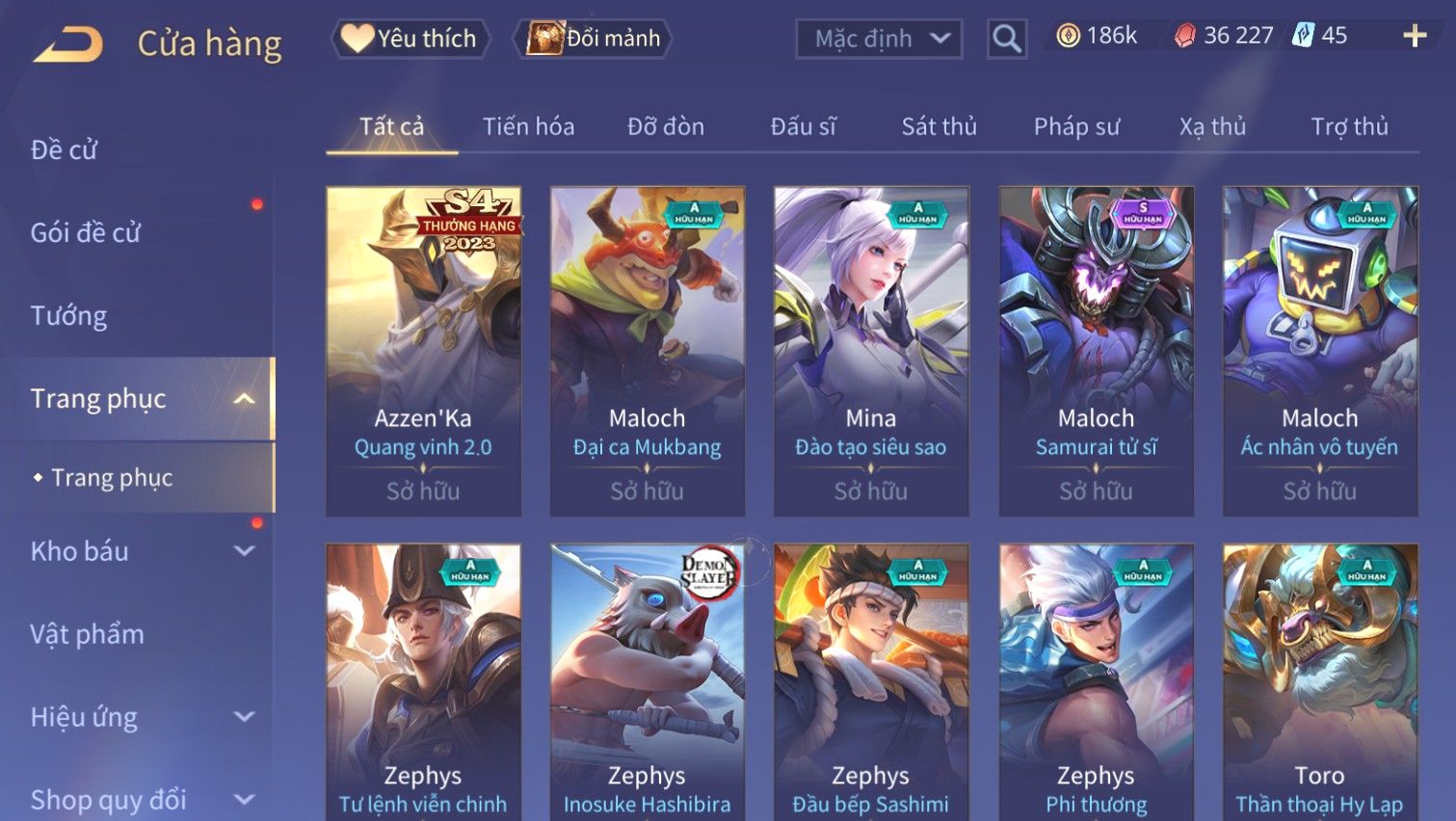Image resolution: width=1456 pixels, height=821 pixels.
Task: Open Yêu thích heart favorites
Action: [410, 39]
